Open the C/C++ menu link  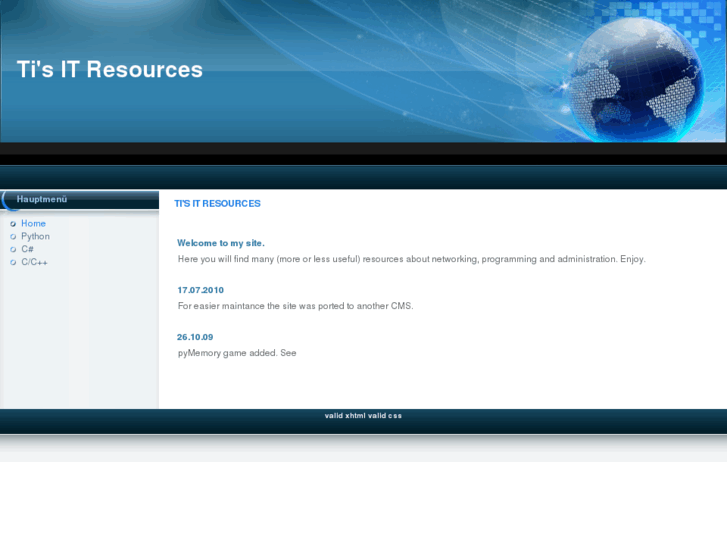[x=34, y=262]
